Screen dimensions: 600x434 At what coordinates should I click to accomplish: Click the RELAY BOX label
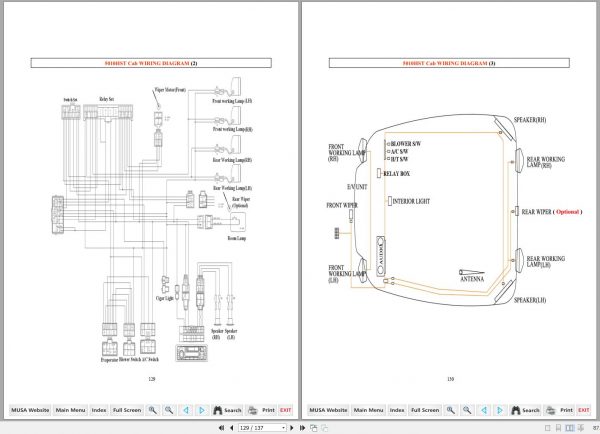click(397, 174)
